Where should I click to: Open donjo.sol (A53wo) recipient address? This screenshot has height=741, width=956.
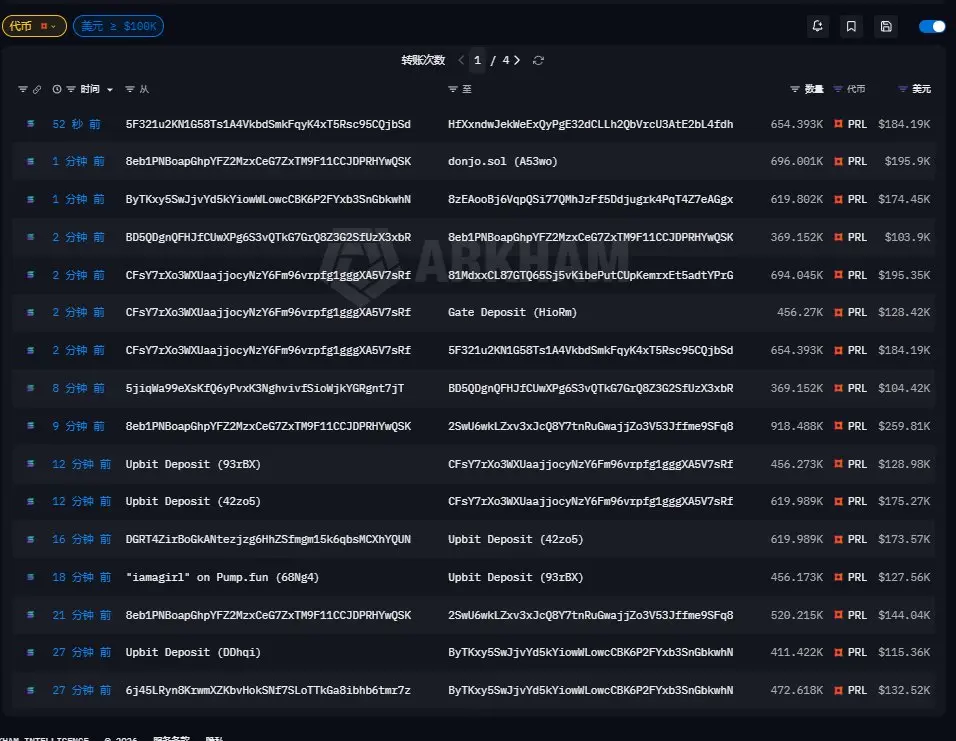click(x=502, y=162)
